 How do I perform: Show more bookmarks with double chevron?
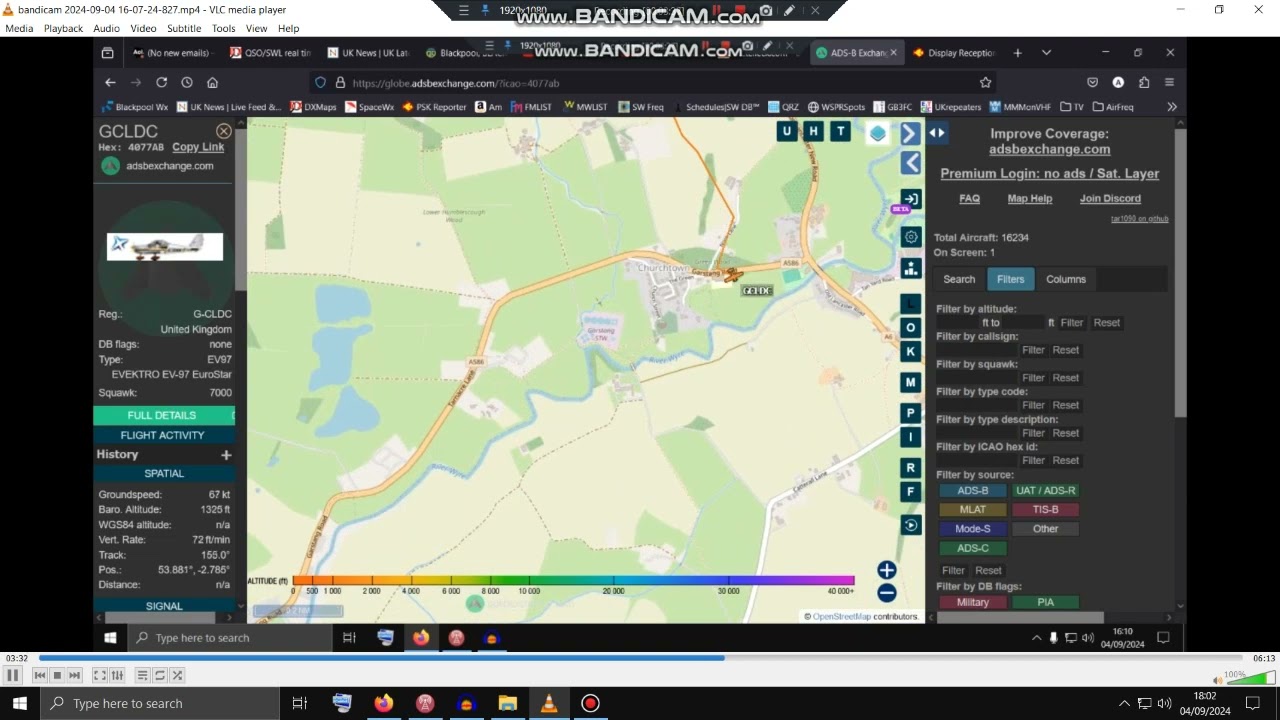pyautogui.click(x=1171, y=107)
